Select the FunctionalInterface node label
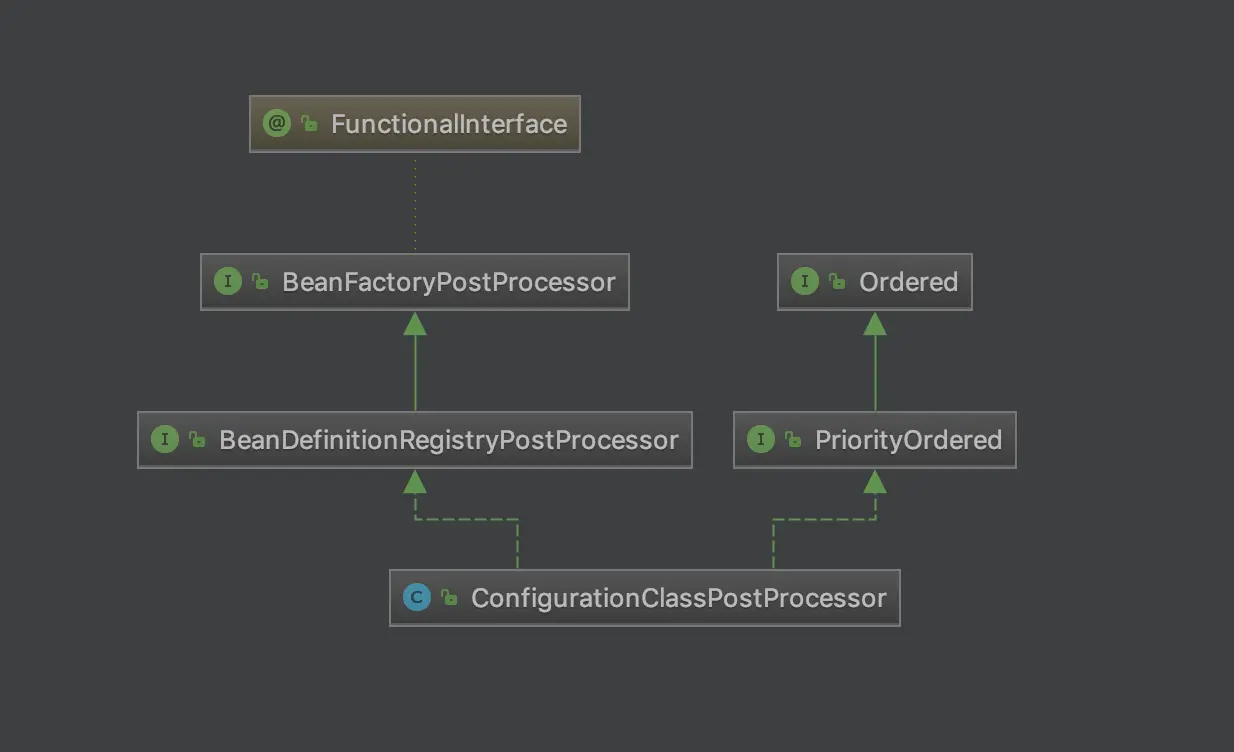Viewport: 1234px width, 752px height. click(x=449, y=124)
